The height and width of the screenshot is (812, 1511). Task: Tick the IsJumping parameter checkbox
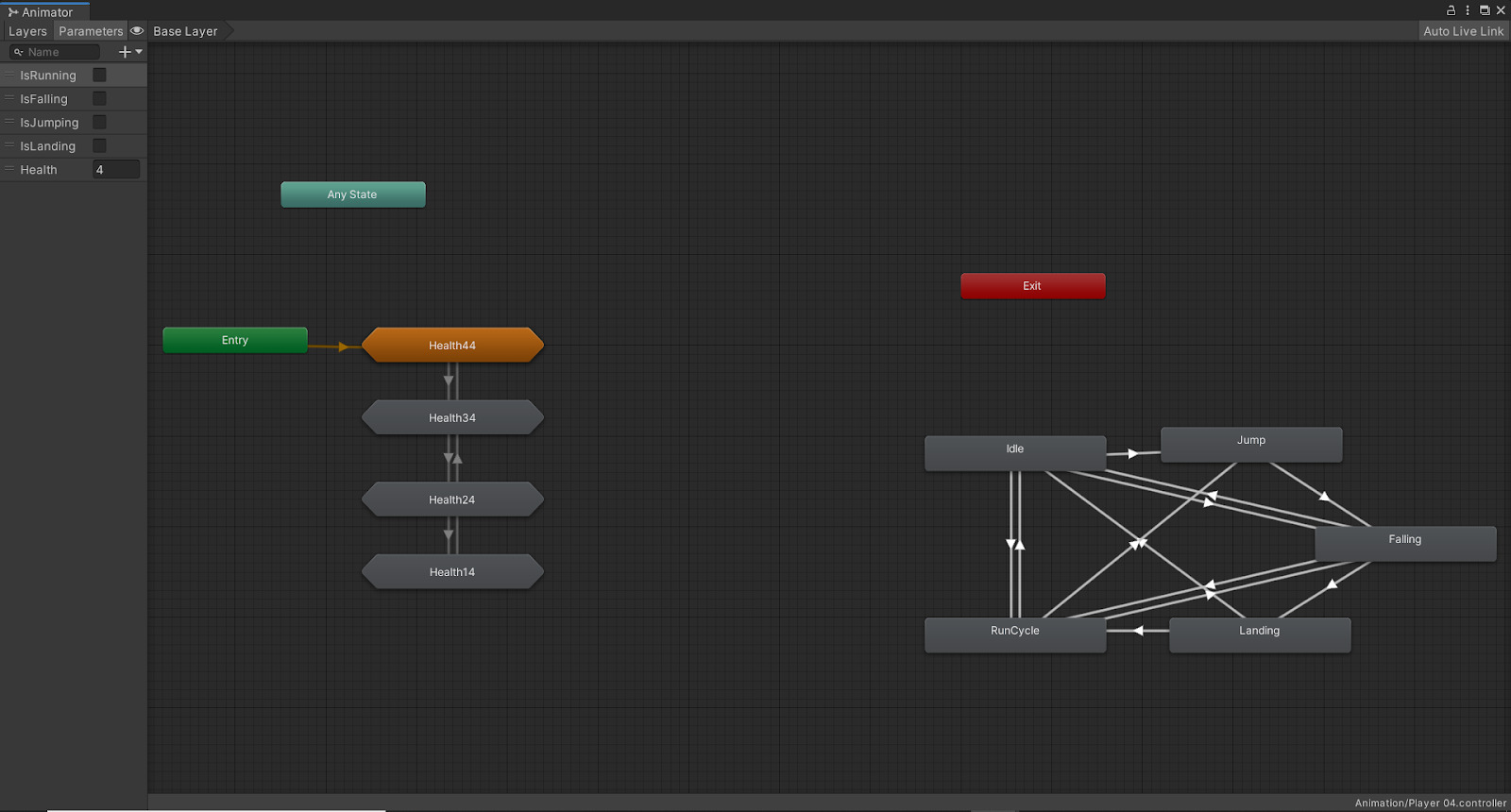99,122
